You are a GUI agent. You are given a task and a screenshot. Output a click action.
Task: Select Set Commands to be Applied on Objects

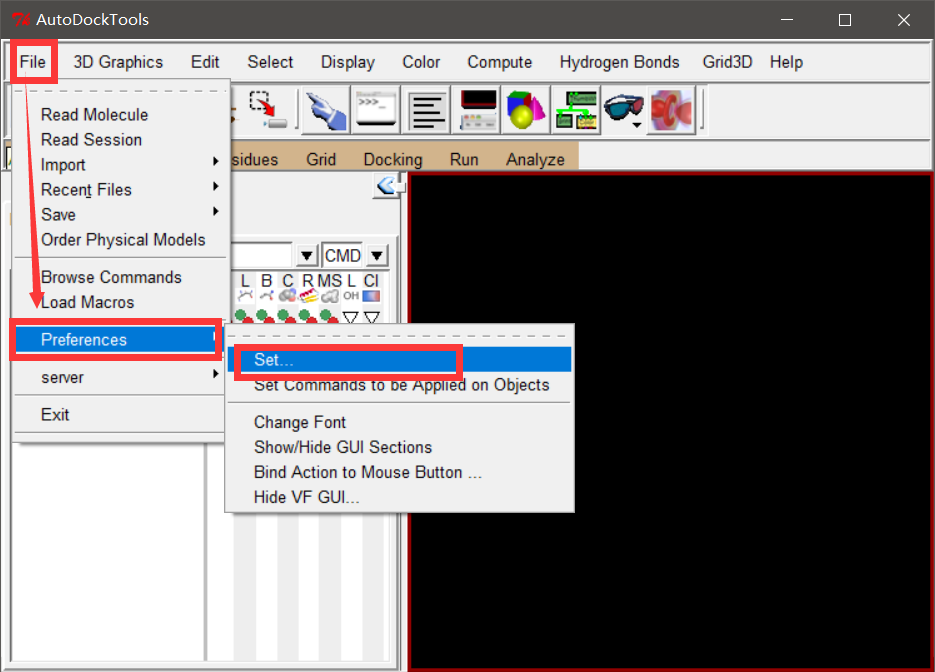[400, 385]
